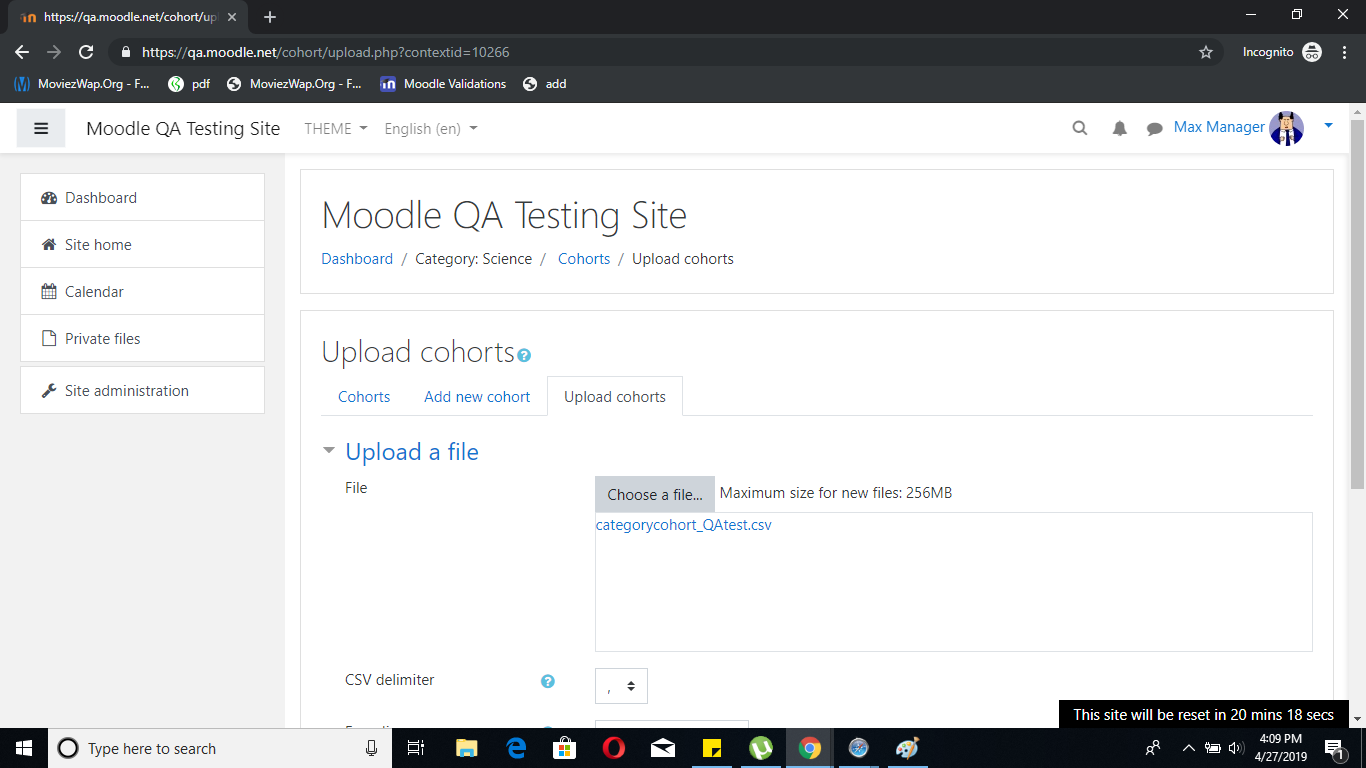
Task: Show hidden tray icons chevron
Action: pyautogui.click(x=1189, y=748)
